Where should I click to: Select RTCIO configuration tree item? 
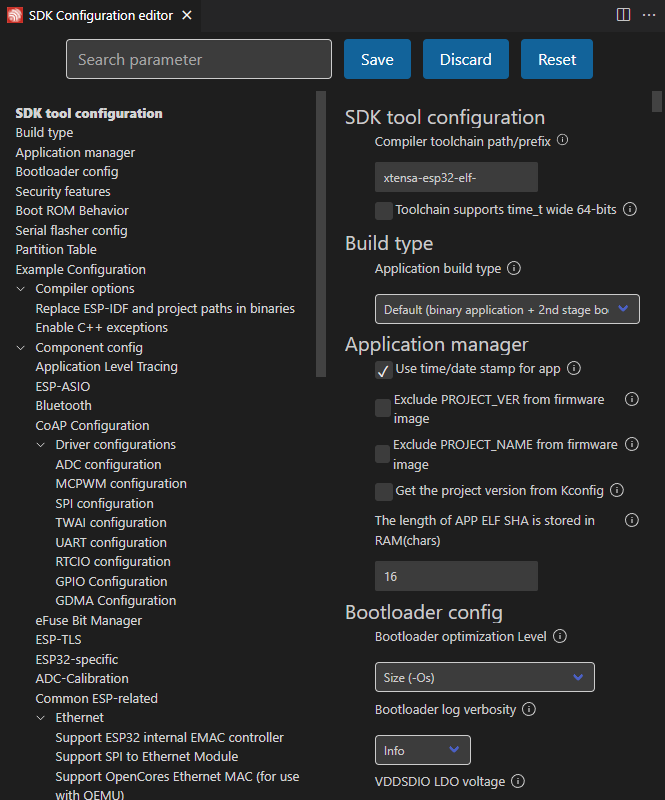click(x=113, y=562)
